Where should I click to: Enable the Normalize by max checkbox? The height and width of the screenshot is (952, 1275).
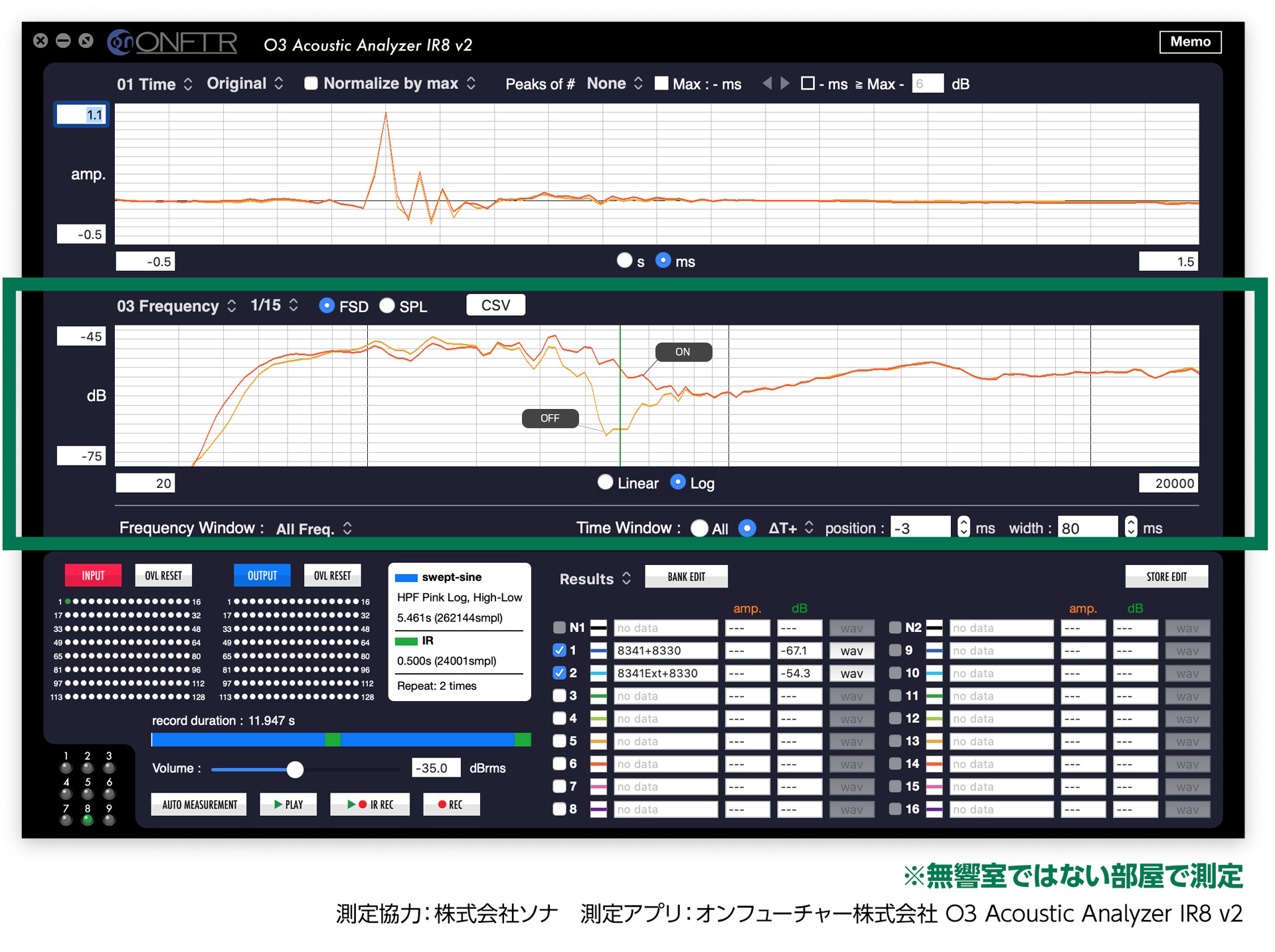pos(311,83)
